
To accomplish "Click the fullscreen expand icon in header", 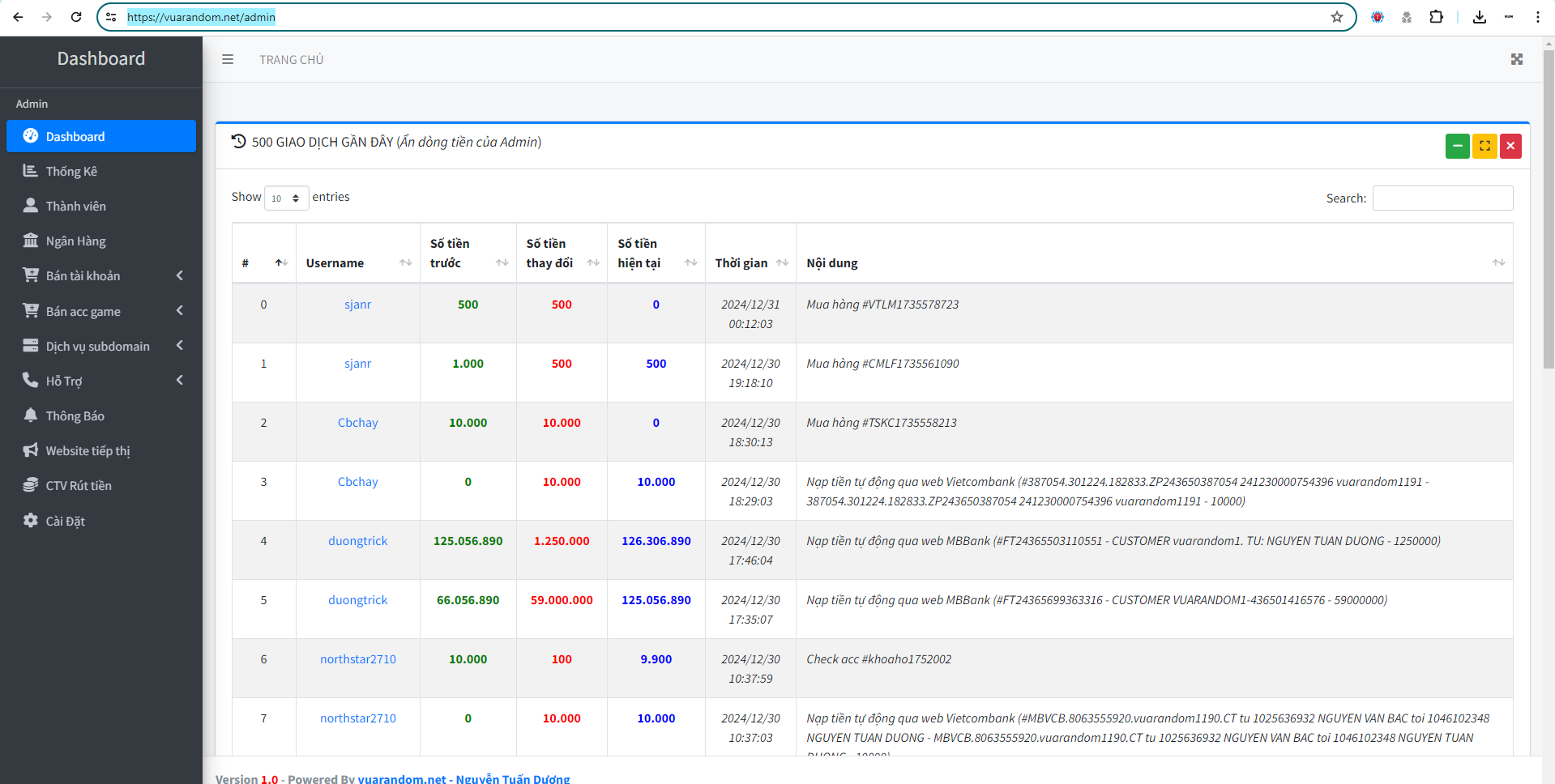I will [x=1516, y=59].
